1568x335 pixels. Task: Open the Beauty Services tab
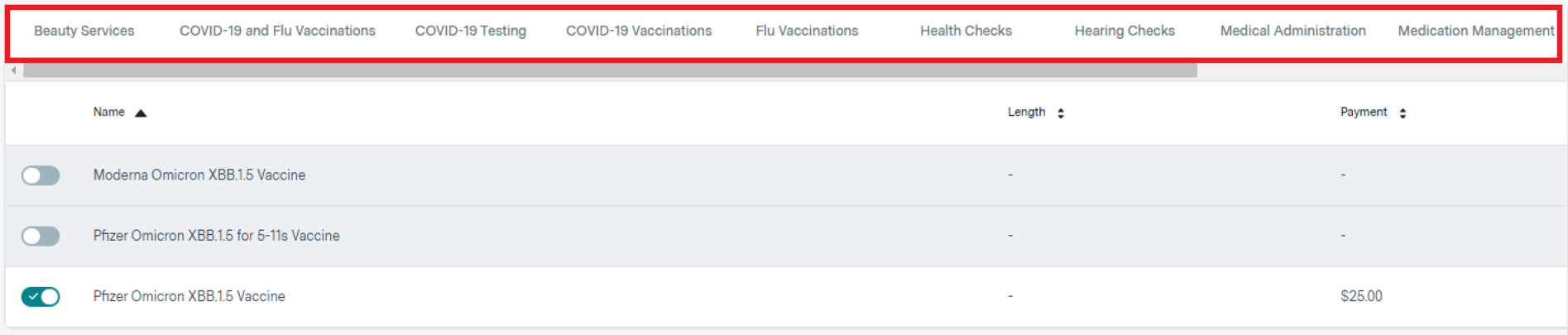[84, 31]
